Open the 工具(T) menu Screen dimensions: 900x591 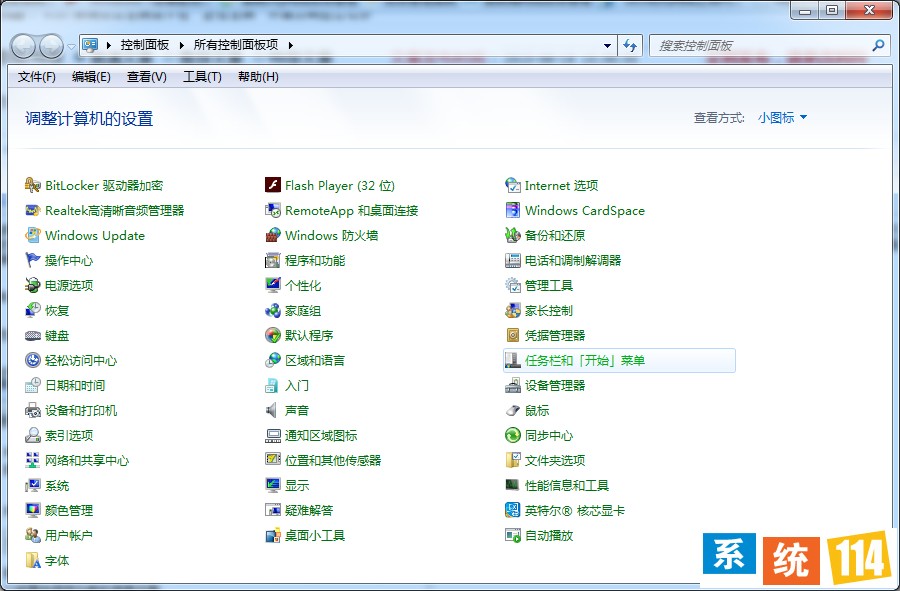200,77
